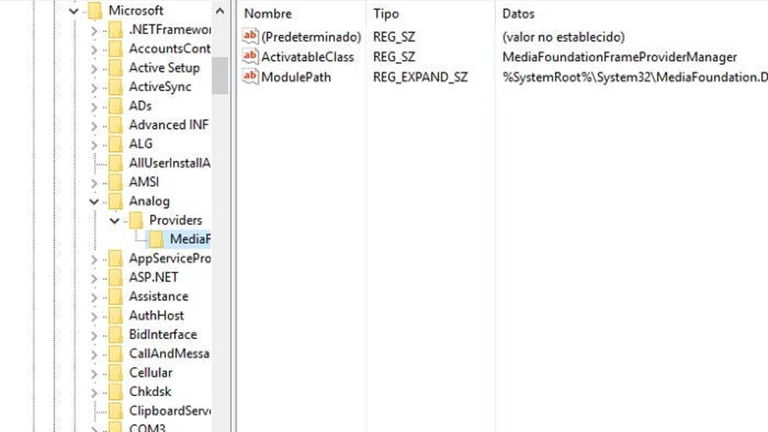Select the BidInterface registry key
The width and height of the screenshot is (768, 432).
coord(162,334)
